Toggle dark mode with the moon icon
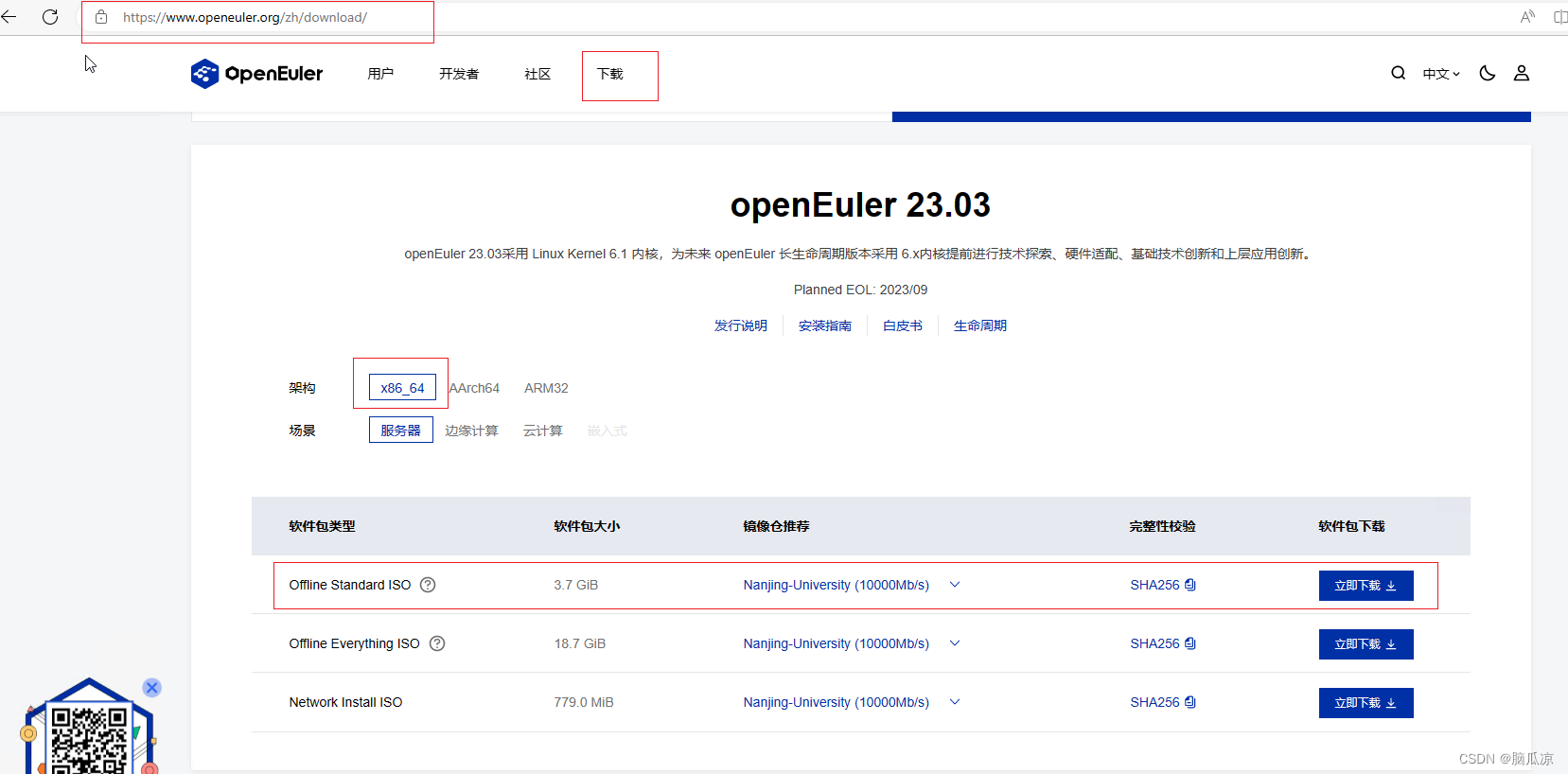1568x774 pixels. (x=1488, y=73)
